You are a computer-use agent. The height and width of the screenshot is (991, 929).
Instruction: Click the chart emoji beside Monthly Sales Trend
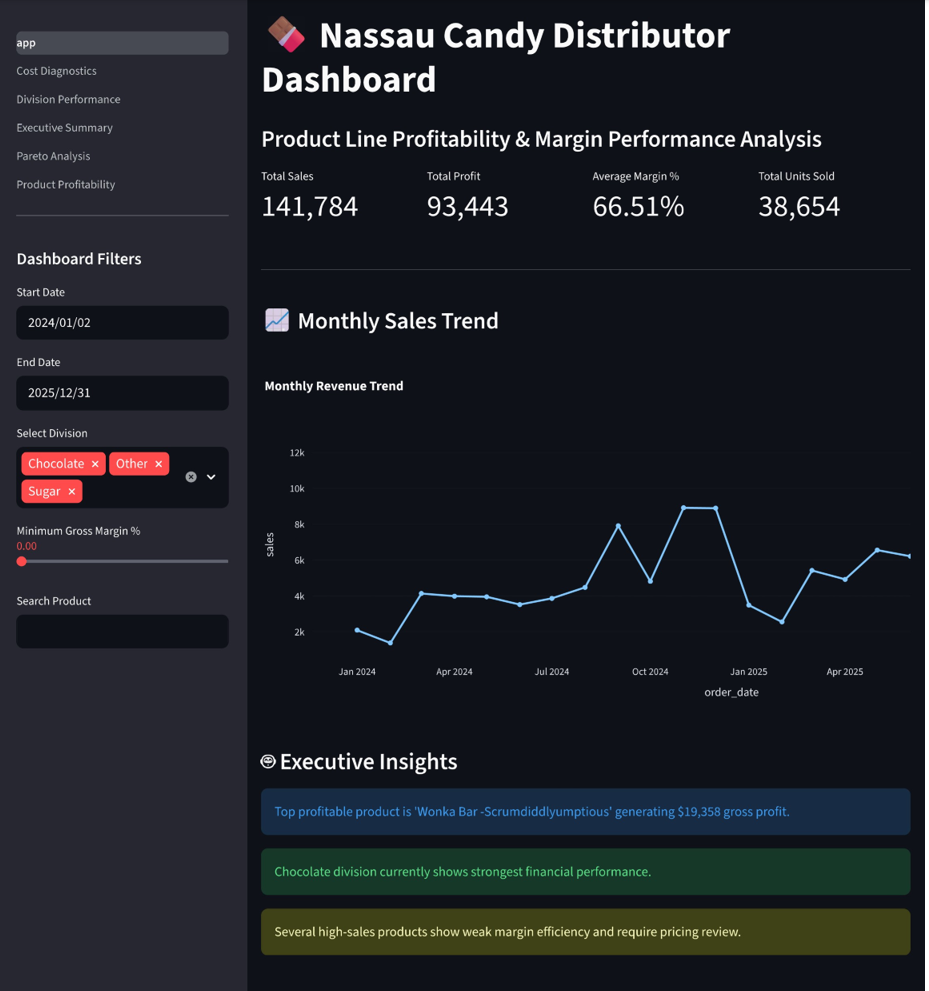click(x=277, y=320)
